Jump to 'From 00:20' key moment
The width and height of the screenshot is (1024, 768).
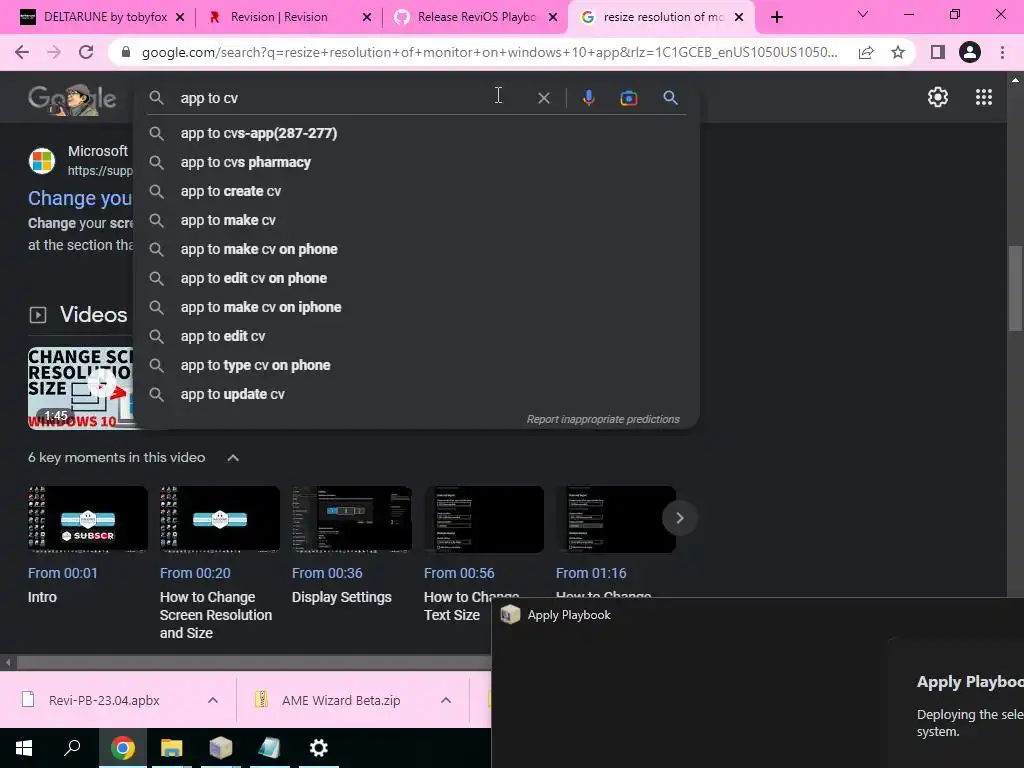[195, 573]
